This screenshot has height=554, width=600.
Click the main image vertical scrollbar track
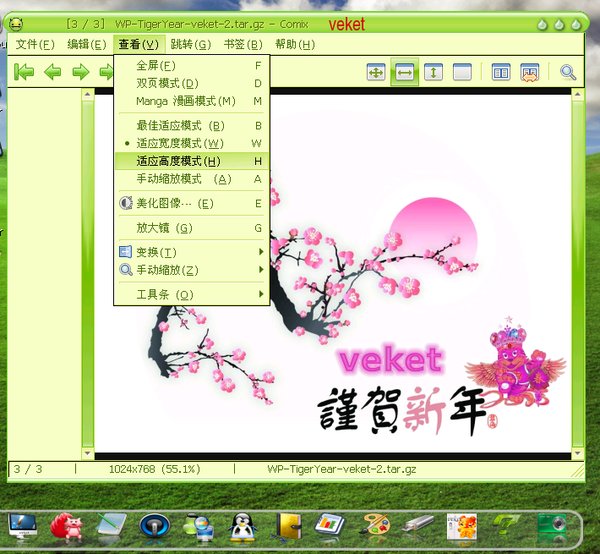577,274
